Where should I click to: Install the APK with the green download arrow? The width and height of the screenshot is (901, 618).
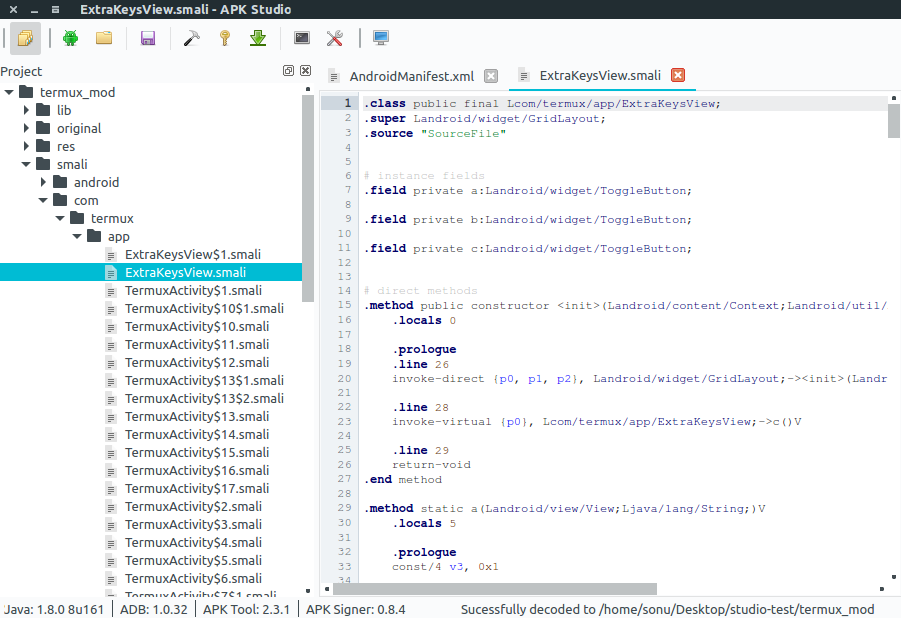click(x=258, y=39)
